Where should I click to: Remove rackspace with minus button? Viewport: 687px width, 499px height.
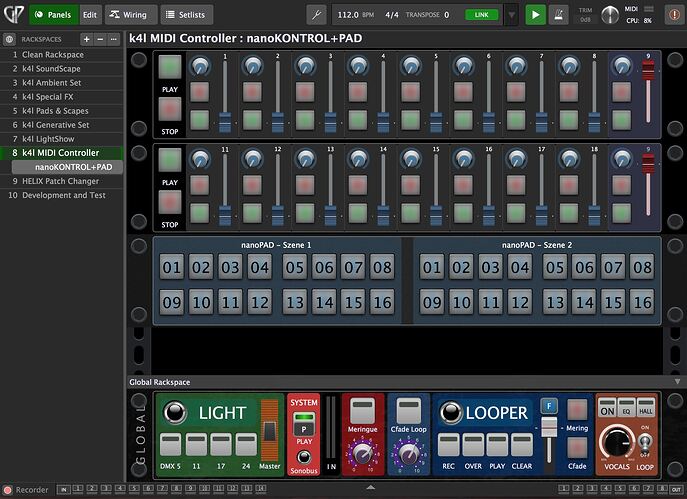(100, 39)
